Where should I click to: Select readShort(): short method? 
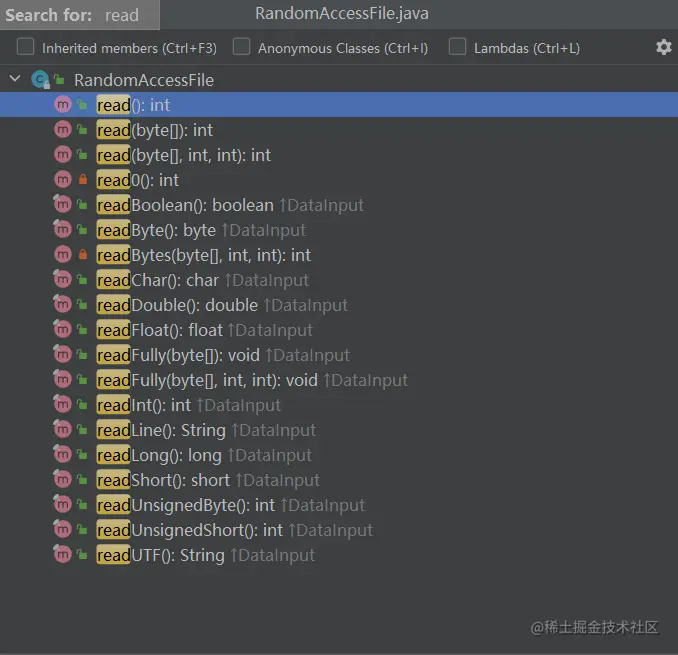pyautogui.click(x=208, y=480)
